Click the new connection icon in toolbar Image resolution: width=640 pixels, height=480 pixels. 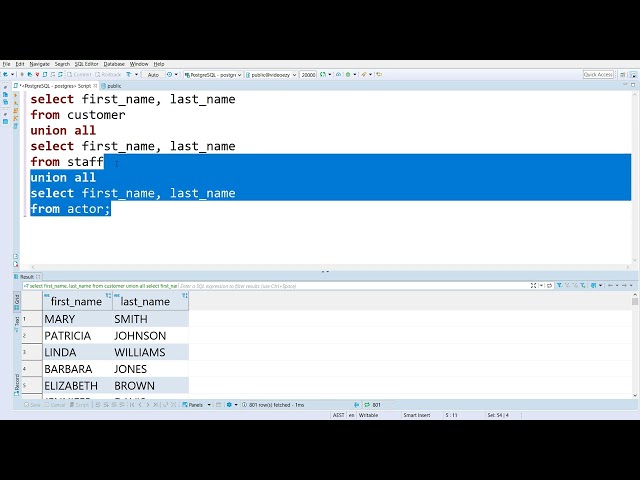coord(6,74)
